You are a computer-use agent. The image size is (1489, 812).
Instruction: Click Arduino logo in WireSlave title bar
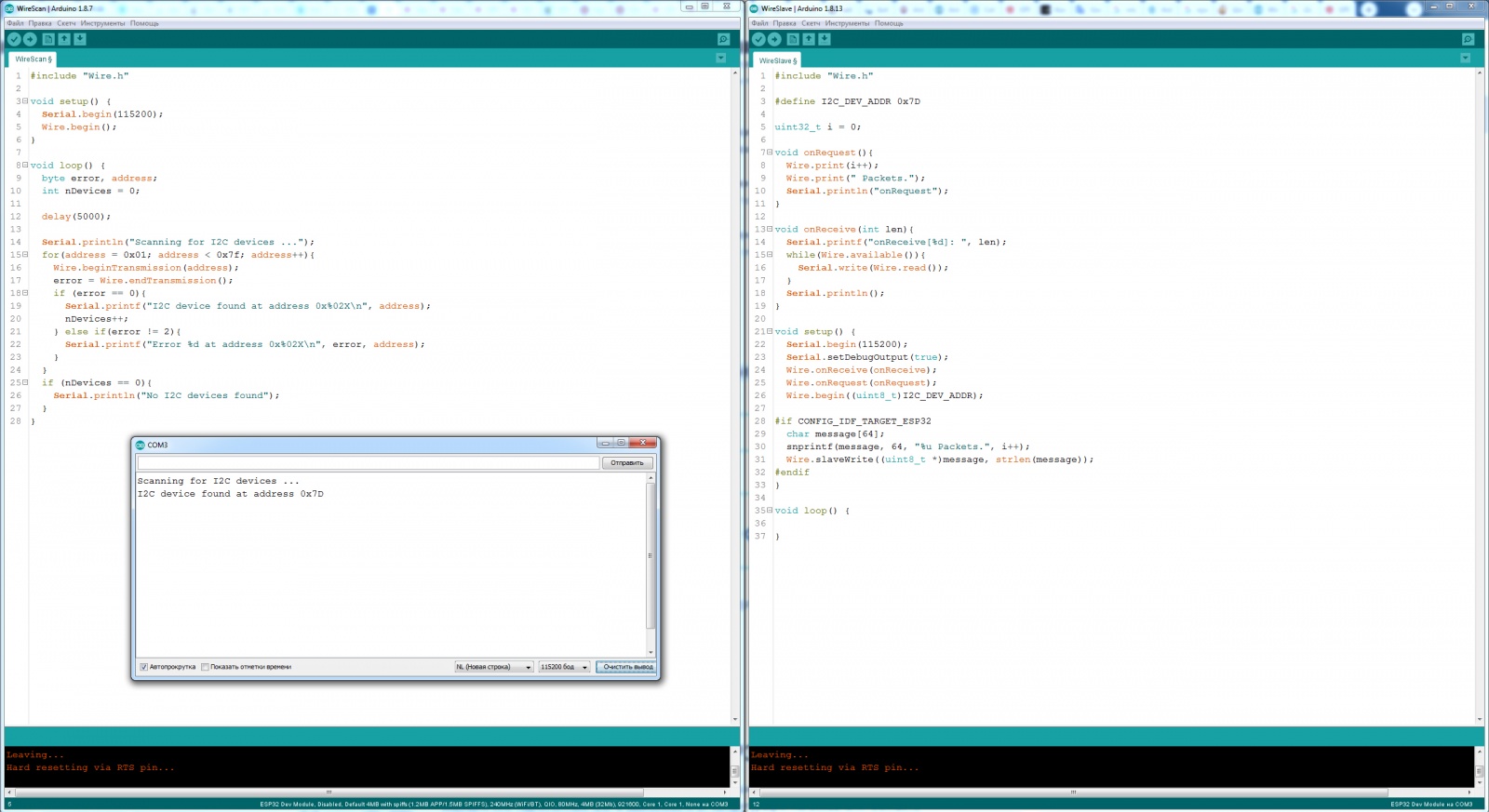[754, 8]
